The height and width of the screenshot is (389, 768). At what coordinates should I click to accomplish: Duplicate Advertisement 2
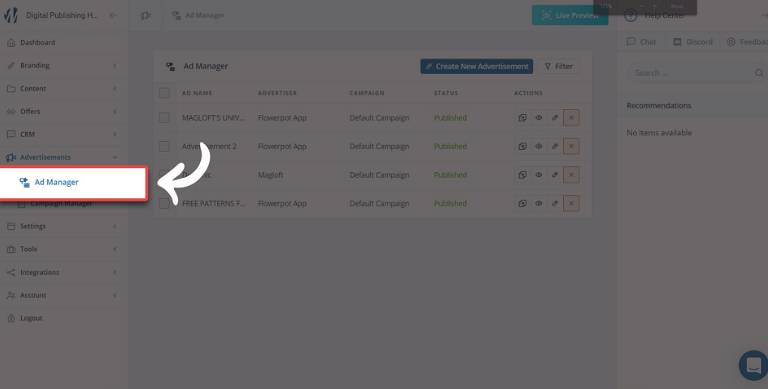coord(523,146)
